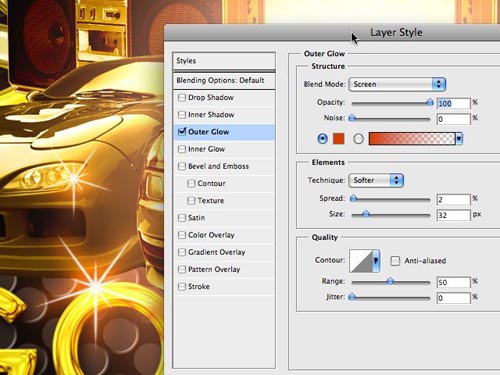Uncheck the Outer Glow checkbox
The width and height of the screenshot is (500, 375).
coord(182,132)
